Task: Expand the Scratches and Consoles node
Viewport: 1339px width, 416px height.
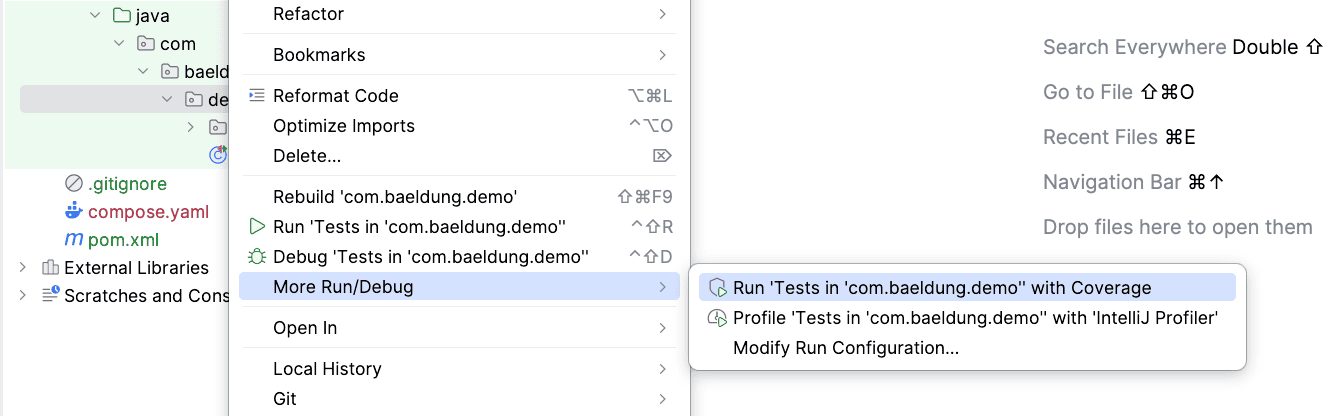Action: tap(23, 296)
